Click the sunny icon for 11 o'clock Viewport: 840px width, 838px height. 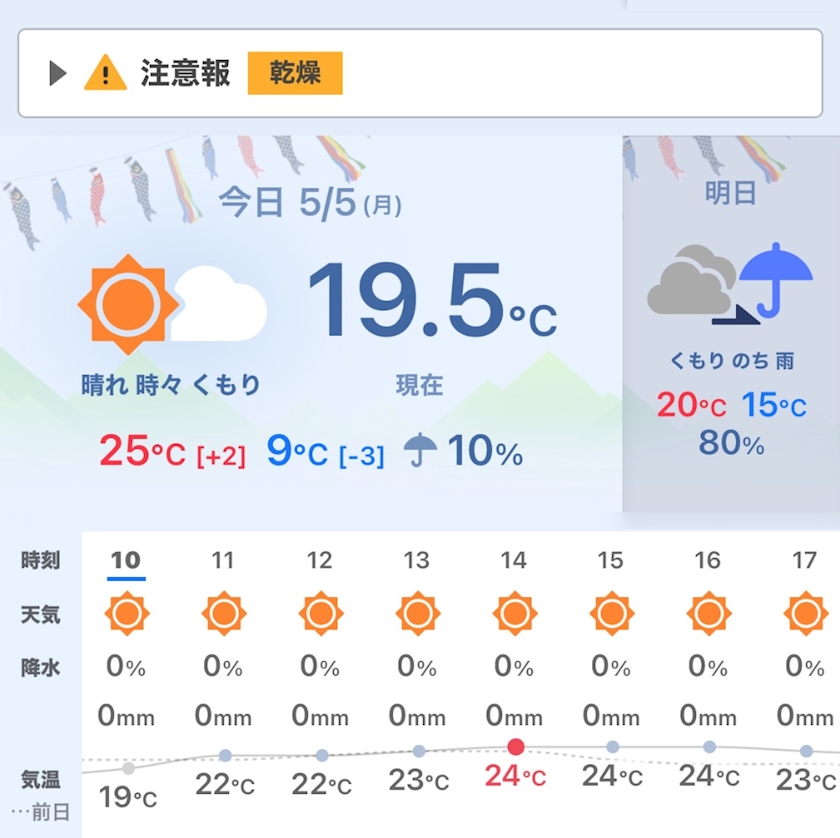pos(223,613)
